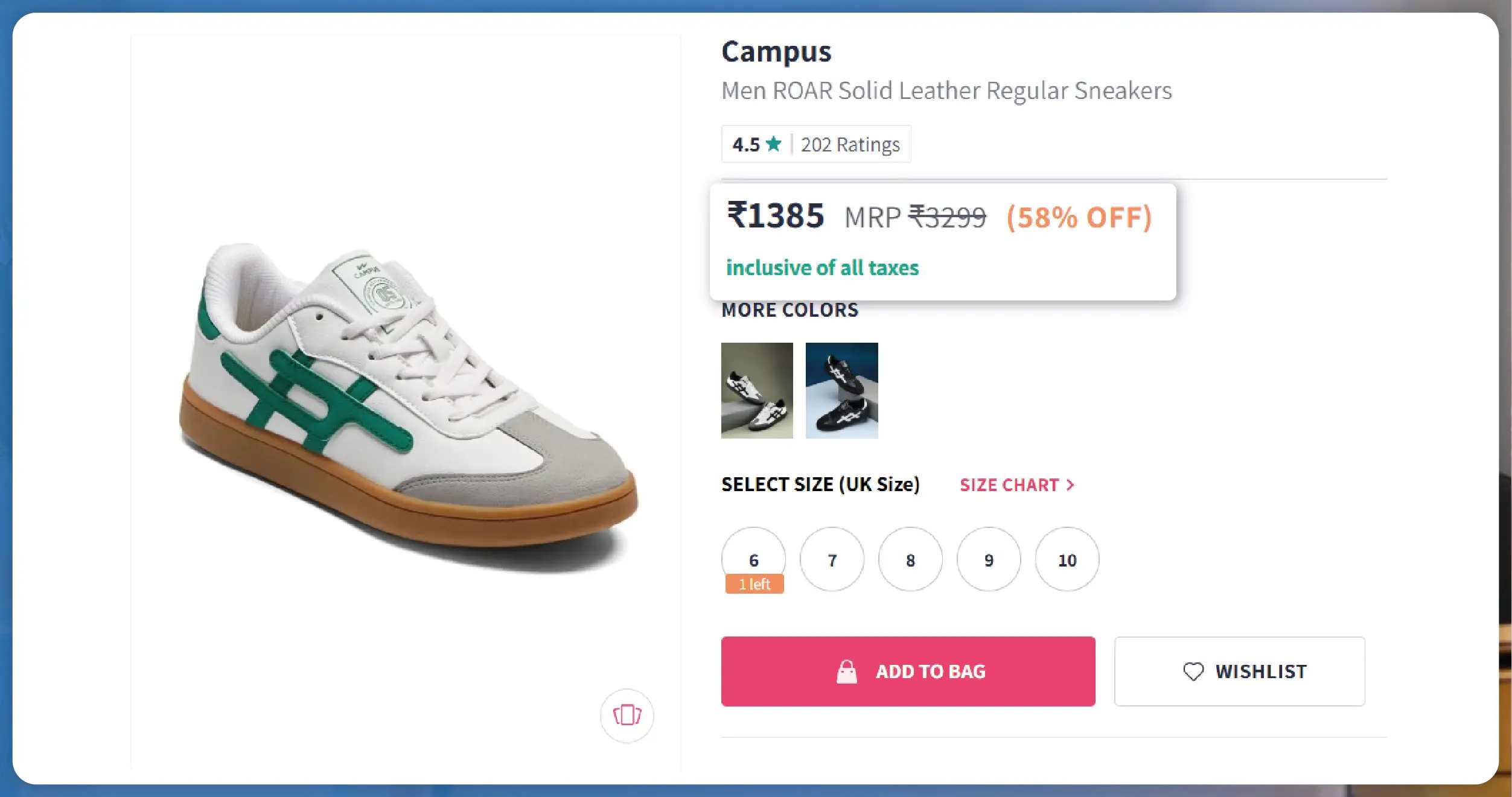1512x797 pixels.
Task: Select UK size 6
Action: 753,558
